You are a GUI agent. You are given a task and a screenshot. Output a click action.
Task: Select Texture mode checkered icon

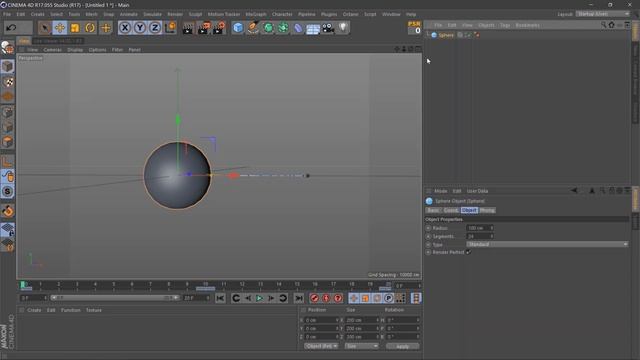[x=7, y=82]
